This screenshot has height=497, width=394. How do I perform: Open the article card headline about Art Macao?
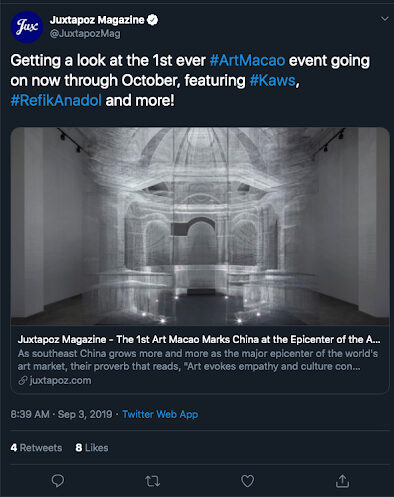coord(199,339)
